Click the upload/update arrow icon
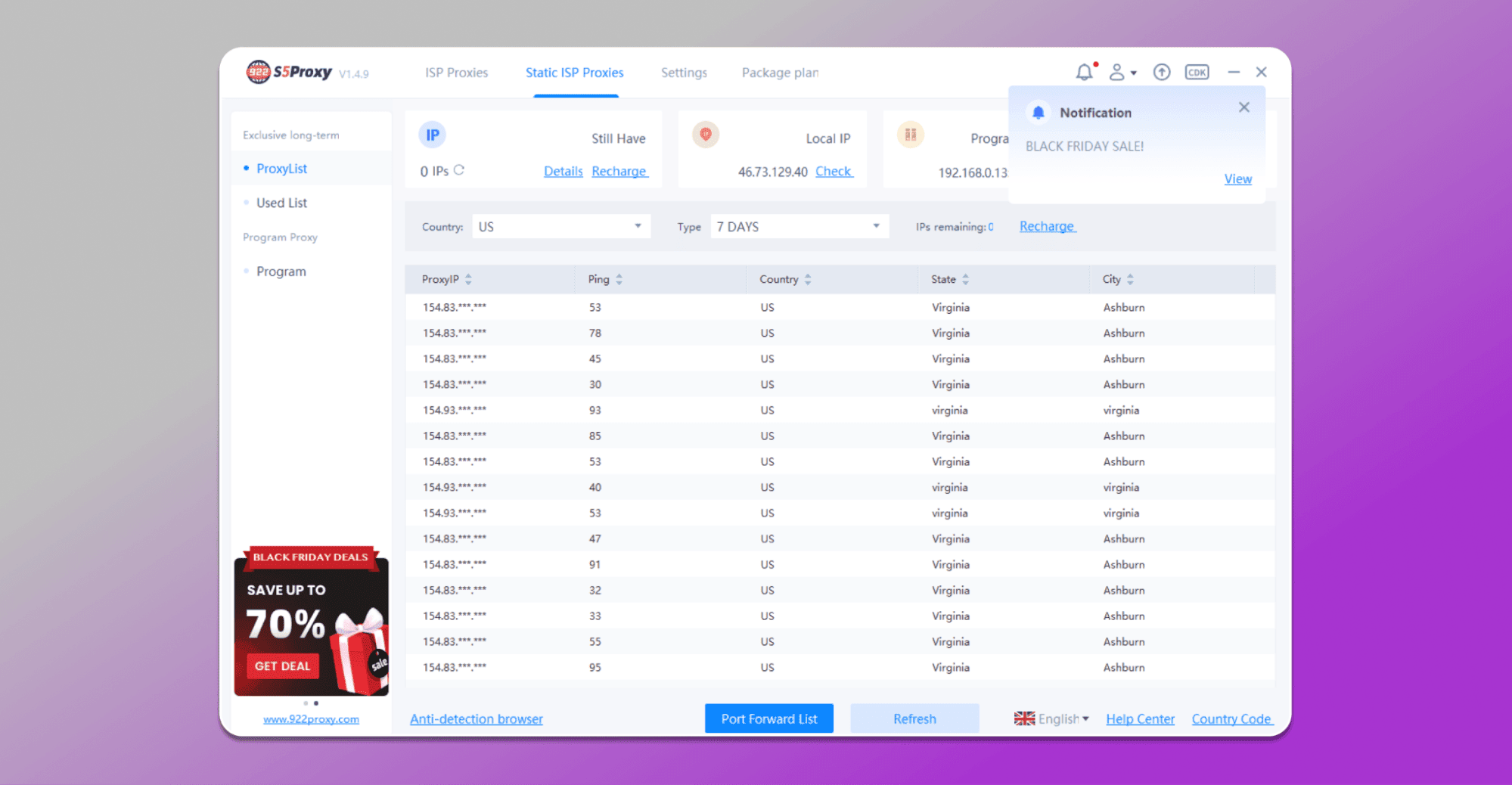1512x785 pixels. [x=1161, y=72]
